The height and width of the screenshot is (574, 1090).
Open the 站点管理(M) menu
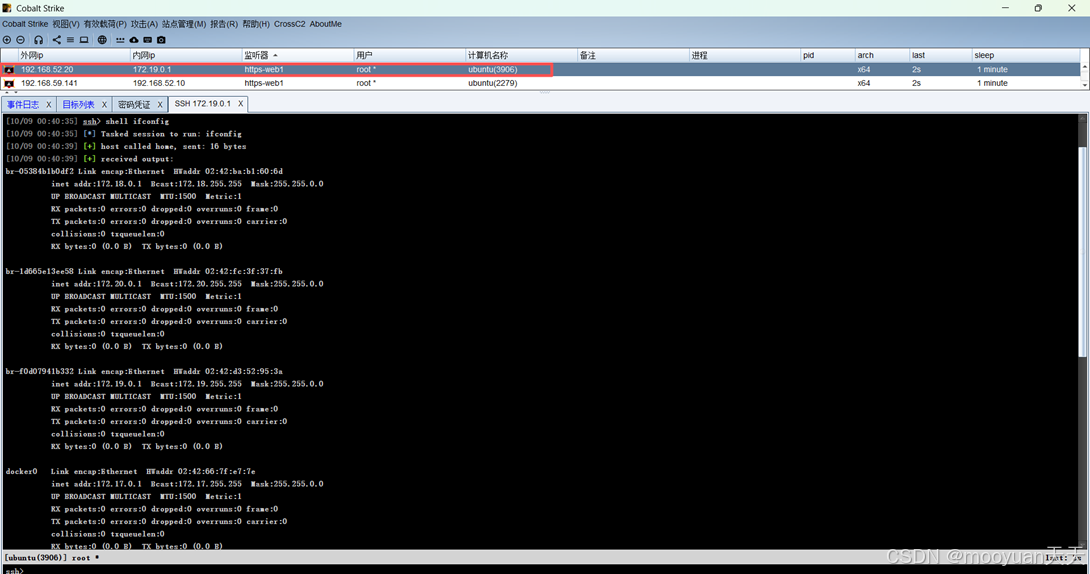(184, 24)
